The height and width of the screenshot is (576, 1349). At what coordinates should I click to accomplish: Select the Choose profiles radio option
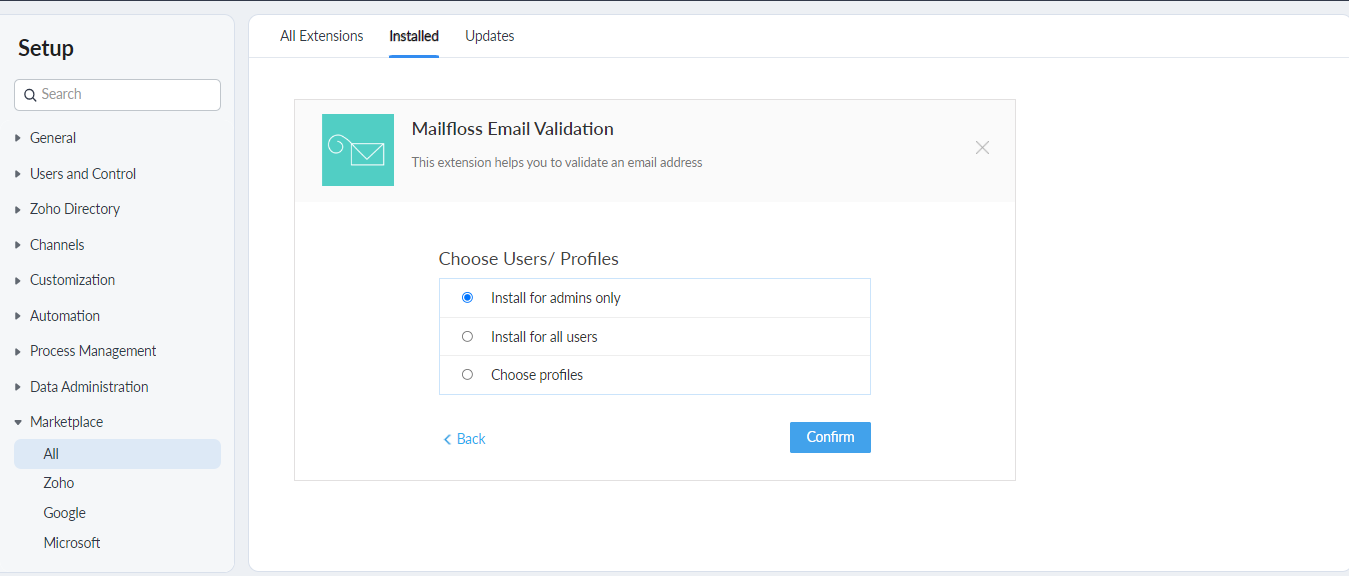(x=467, y=375)
